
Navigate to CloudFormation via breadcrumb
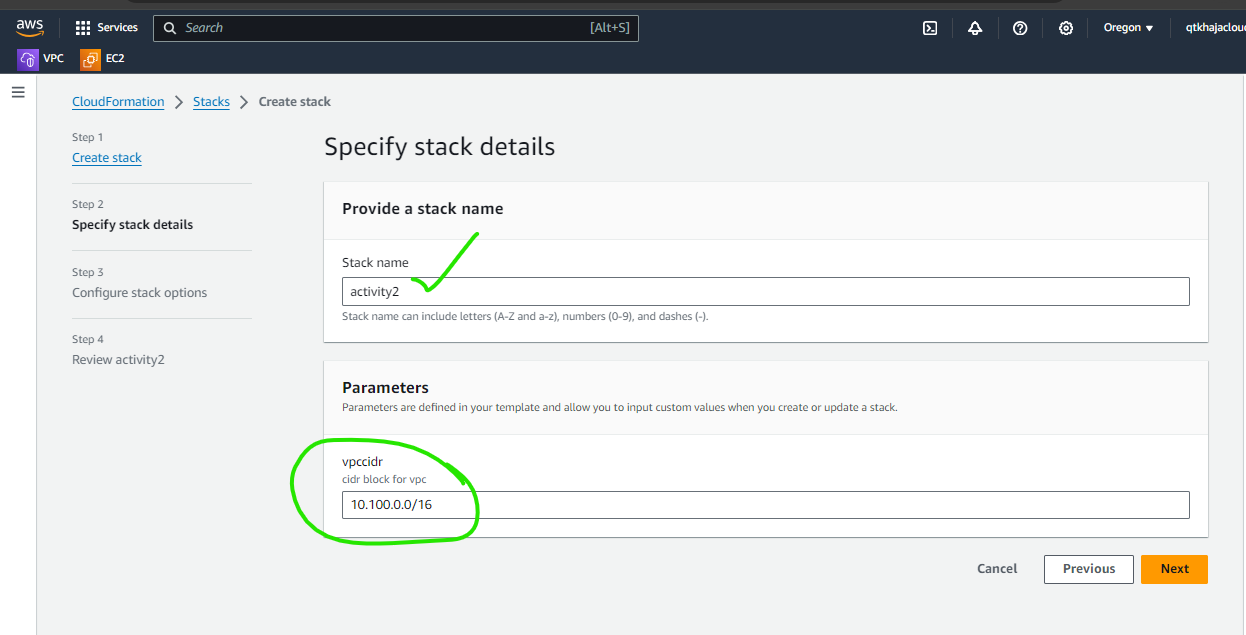click(118, 101)
